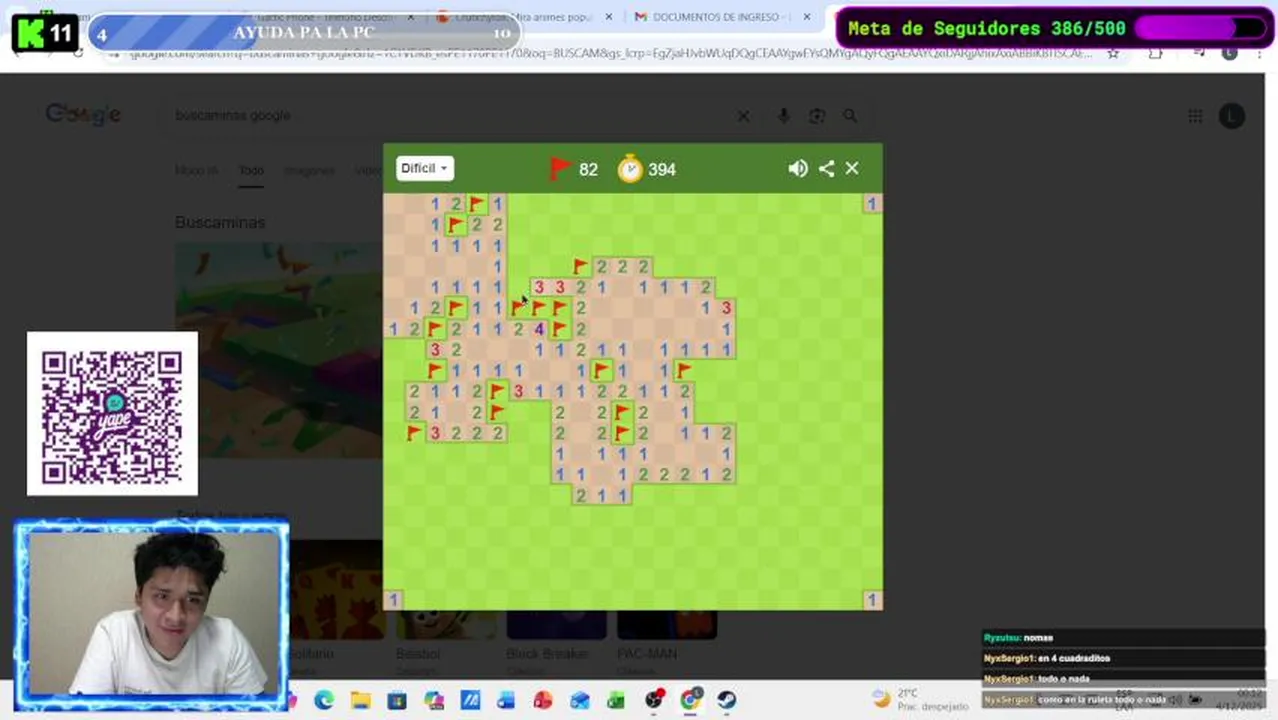1278x720 pixels.
Task: Click the flagged cell left of the 2 2 2 row
Action: click(x=581, y=266)
